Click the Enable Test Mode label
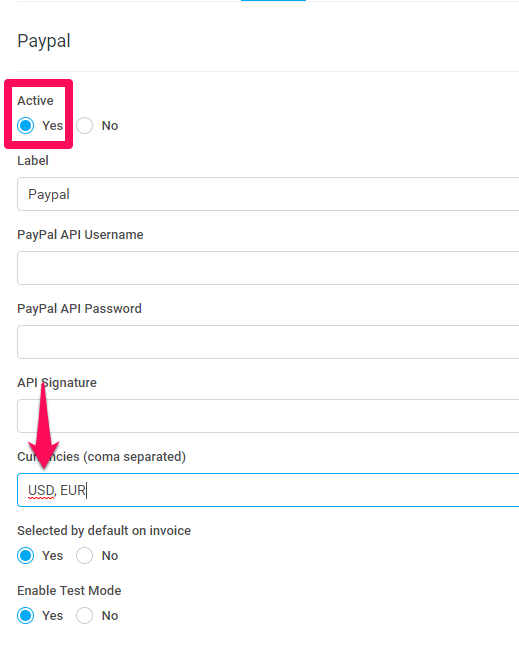The width and height of the screenshot is (519, 646). coord(69,590)
